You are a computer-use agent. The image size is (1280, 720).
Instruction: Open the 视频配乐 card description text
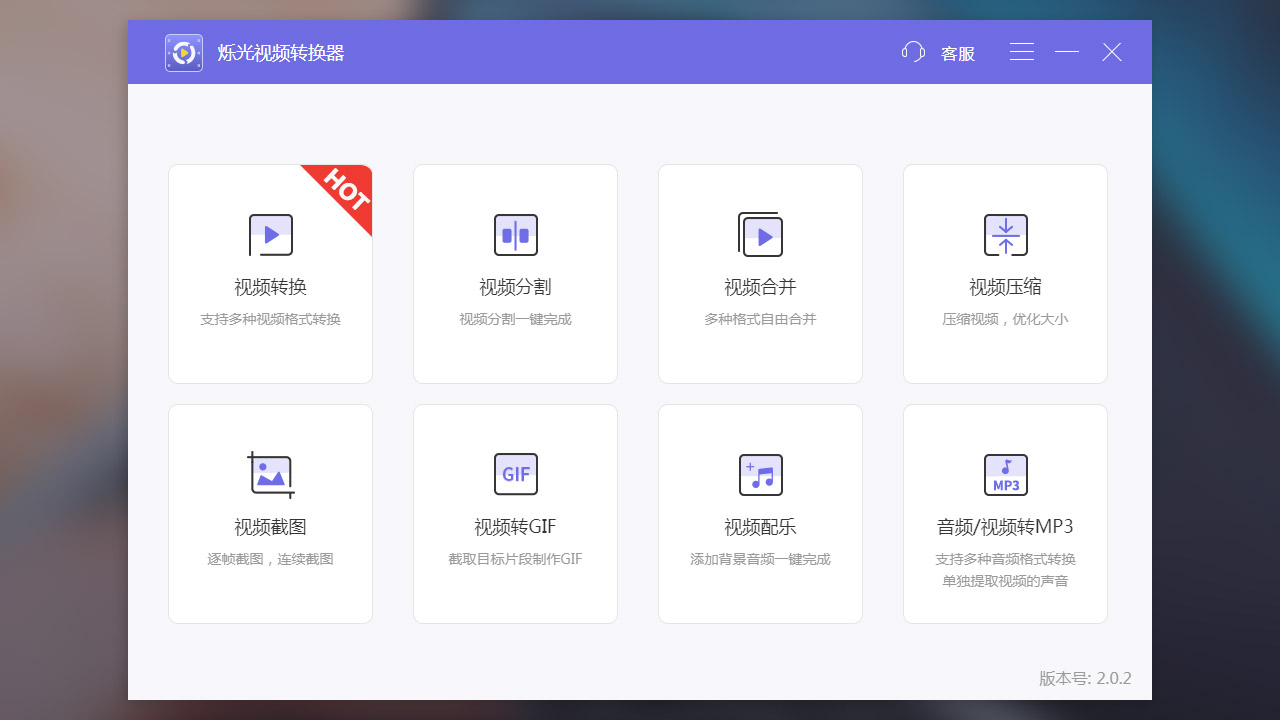click(760, 558)
